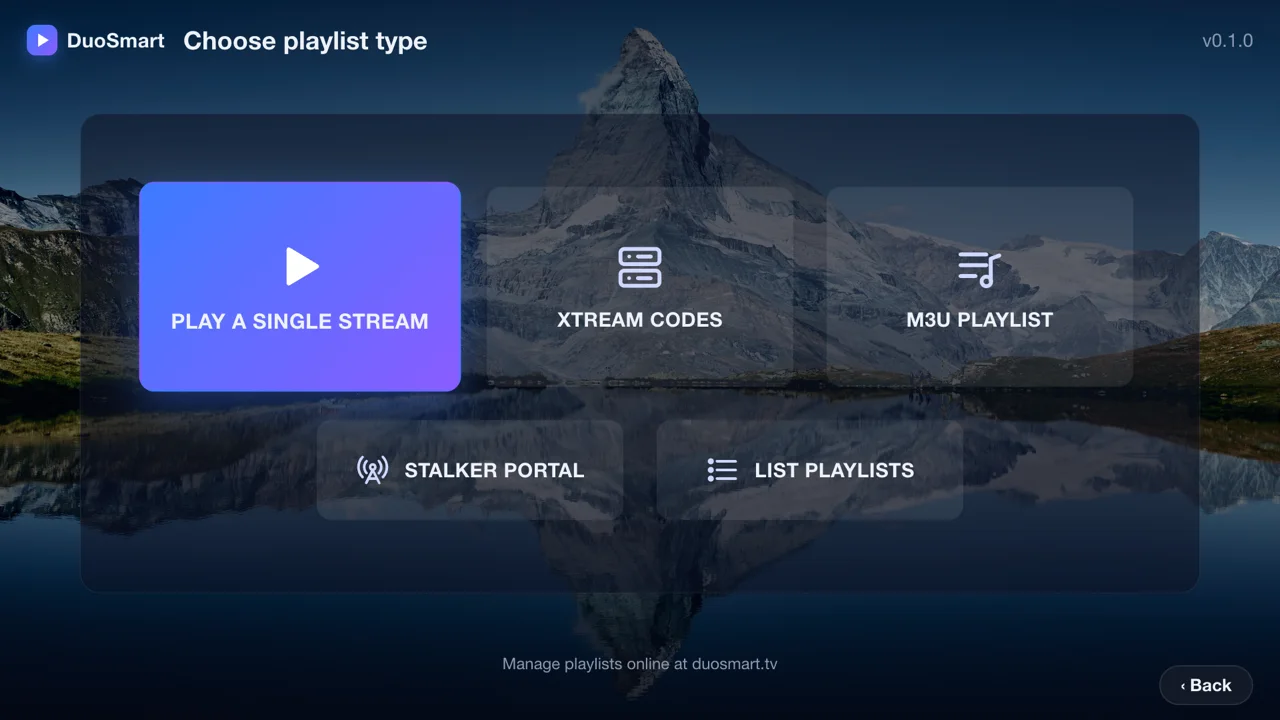Click the server icon above Xtream Codes
The height and width of the screenshot is (720, 1280).
pyautogui.click(x=640, y=267)
